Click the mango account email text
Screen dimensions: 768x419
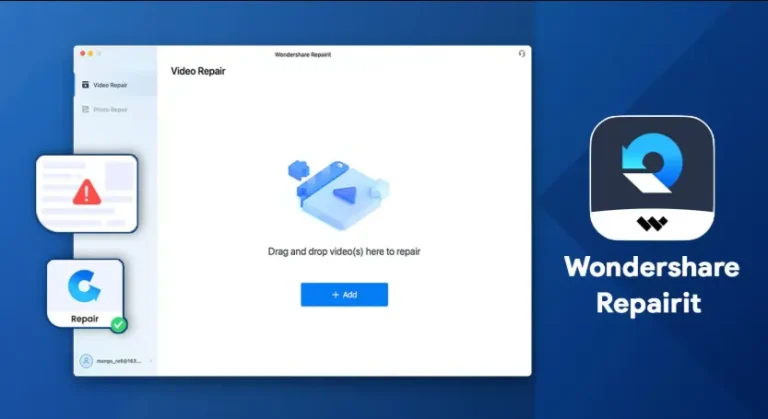pyautogui.click(x=119, y=361)
